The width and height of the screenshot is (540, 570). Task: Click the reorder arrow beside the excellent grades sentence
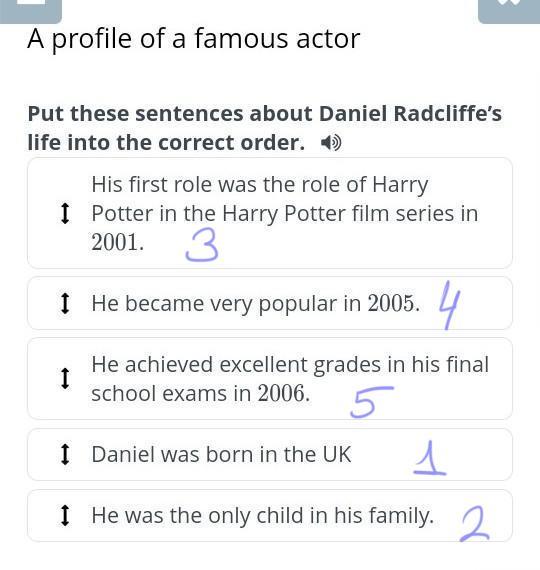tap(65, 378)
